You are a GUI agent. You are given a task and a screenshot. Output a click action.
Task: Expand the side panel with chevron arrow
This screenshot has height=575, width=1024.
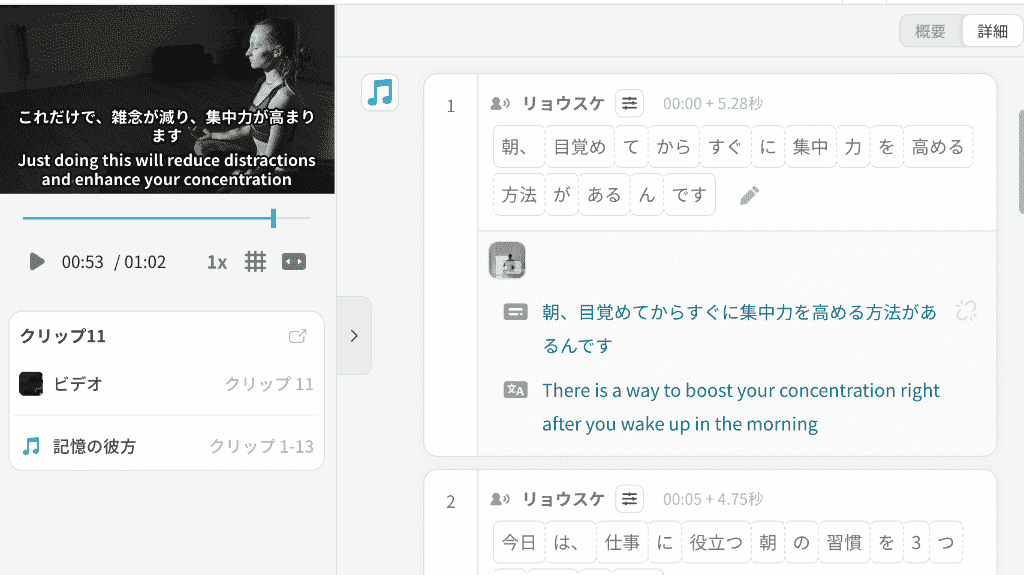354,336
